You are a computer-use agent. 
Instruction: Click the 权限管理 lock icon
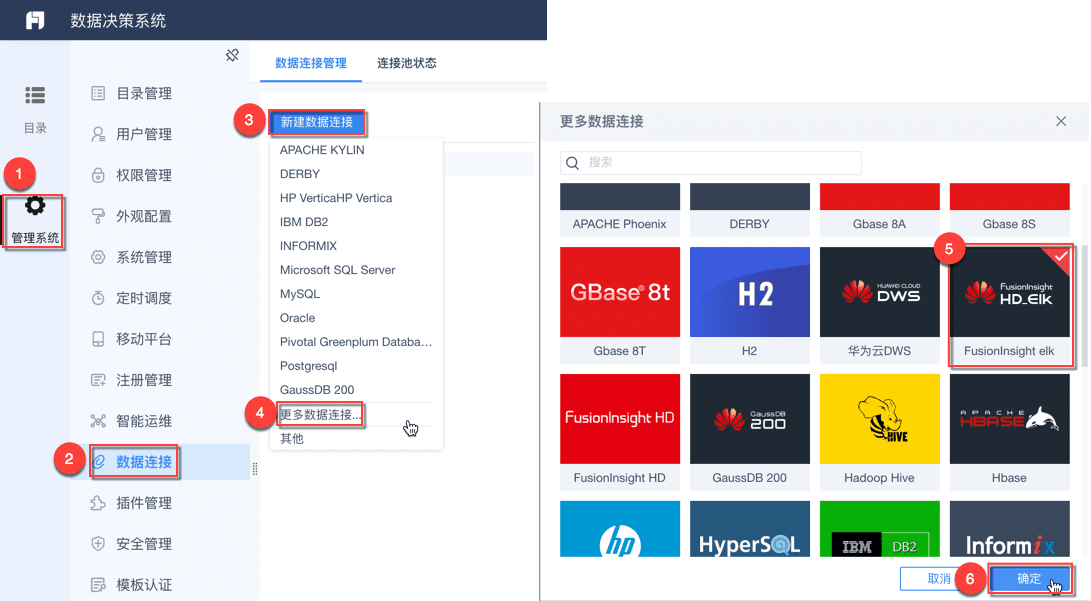pos(98,175)
